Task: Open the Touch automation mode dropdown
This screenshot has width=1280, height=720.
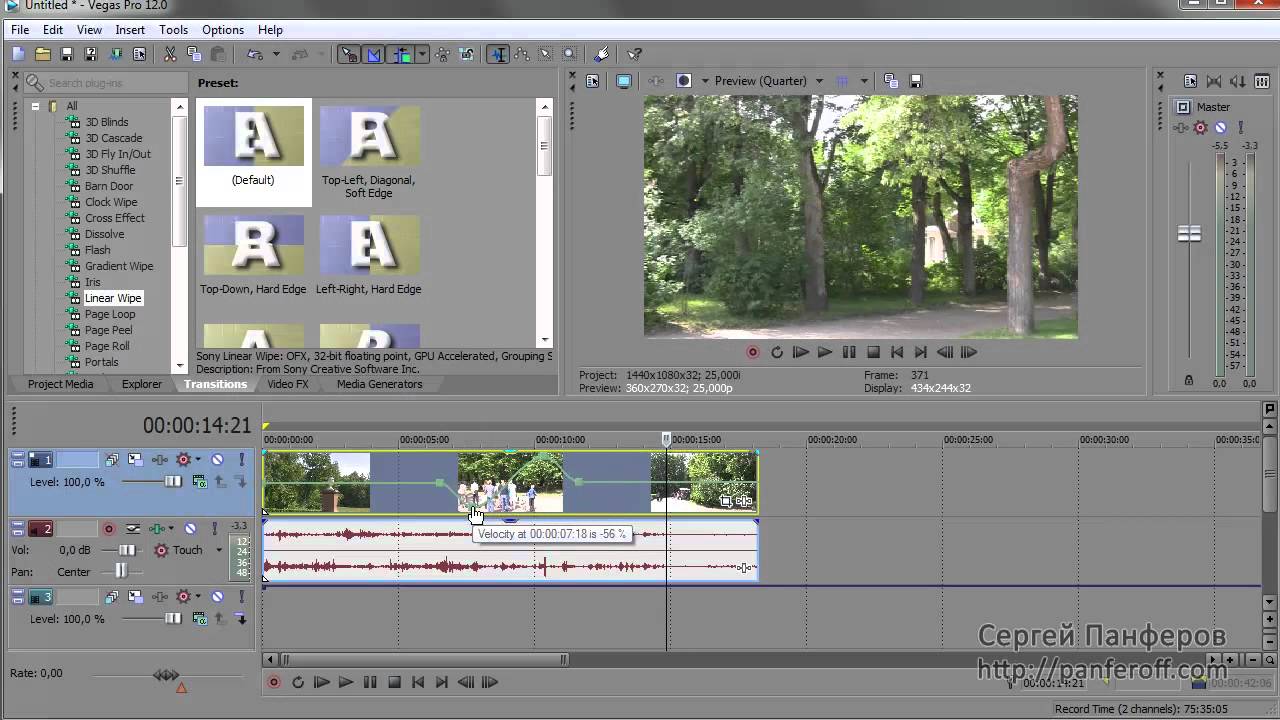Action: click(x=219, y=550)
